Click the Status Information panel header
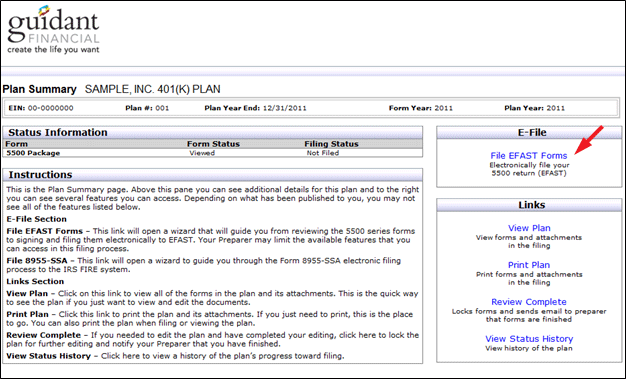The width and height of the screenshot is (626, 379). (212, 133)
